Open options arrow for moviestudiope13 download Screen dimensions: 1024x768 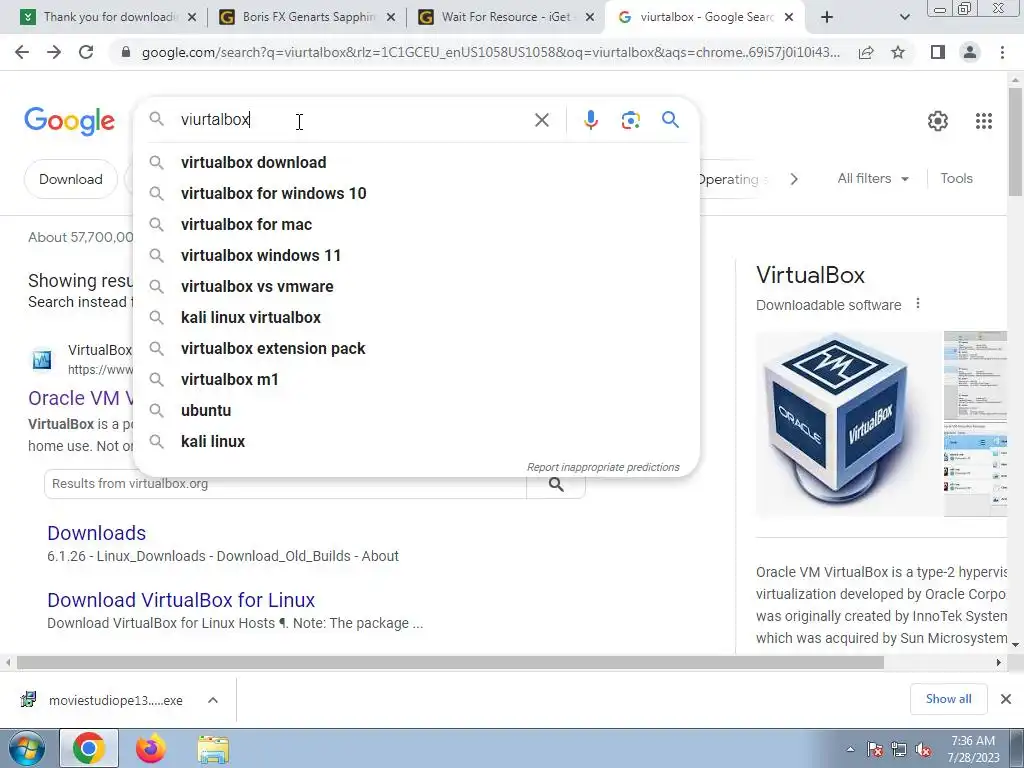pos(213,700)
